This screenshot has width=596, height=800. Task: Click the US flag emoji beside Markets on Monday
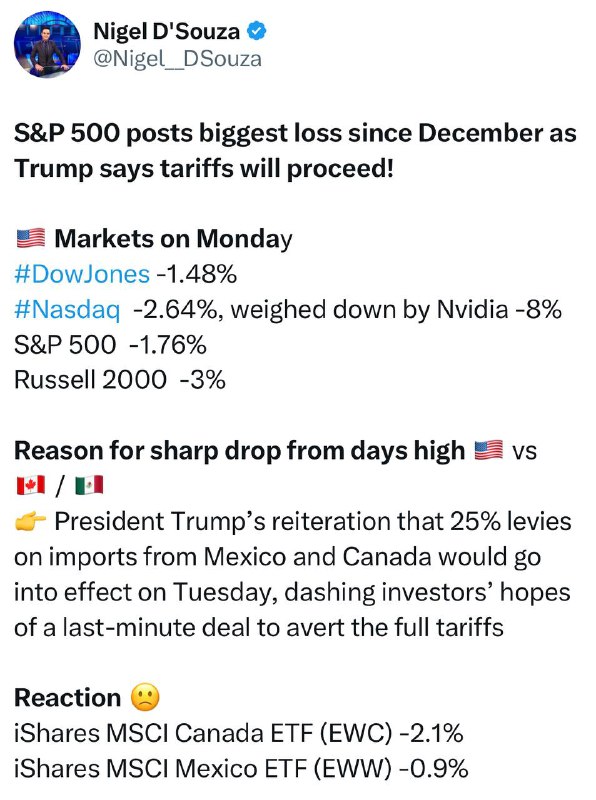[x=31, y=238]
